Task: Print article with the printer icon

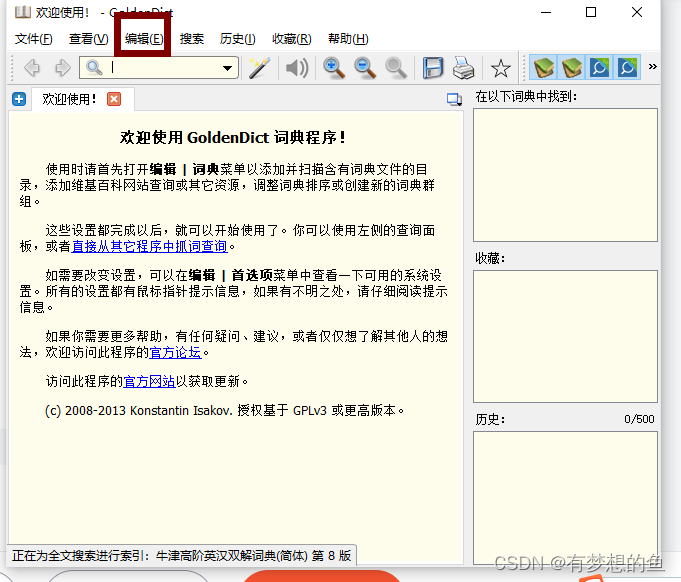Action: coord(463,68)
